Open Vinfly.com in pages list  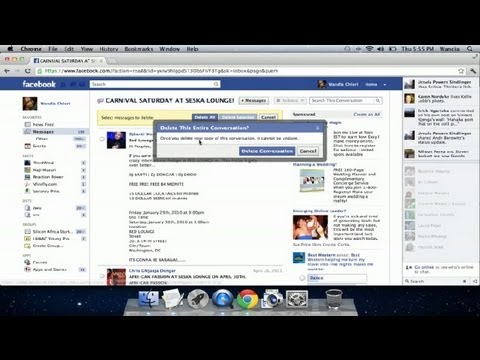pos(45,184)
